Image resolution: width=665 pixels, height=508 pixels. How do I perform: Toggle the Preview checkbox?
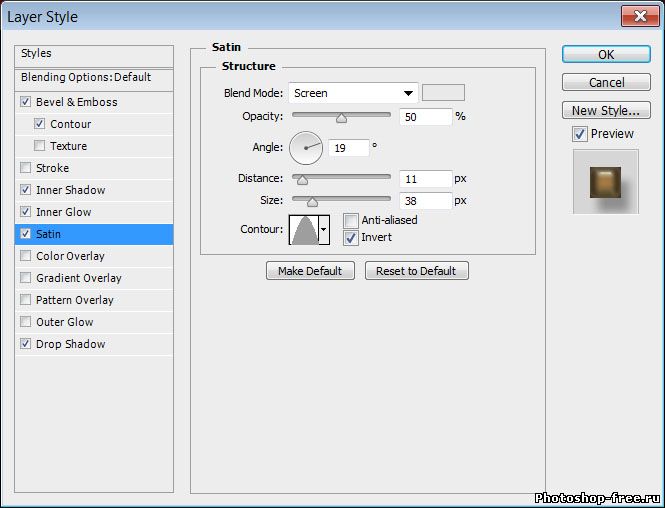pyautogui.click(x=580, y=134)
